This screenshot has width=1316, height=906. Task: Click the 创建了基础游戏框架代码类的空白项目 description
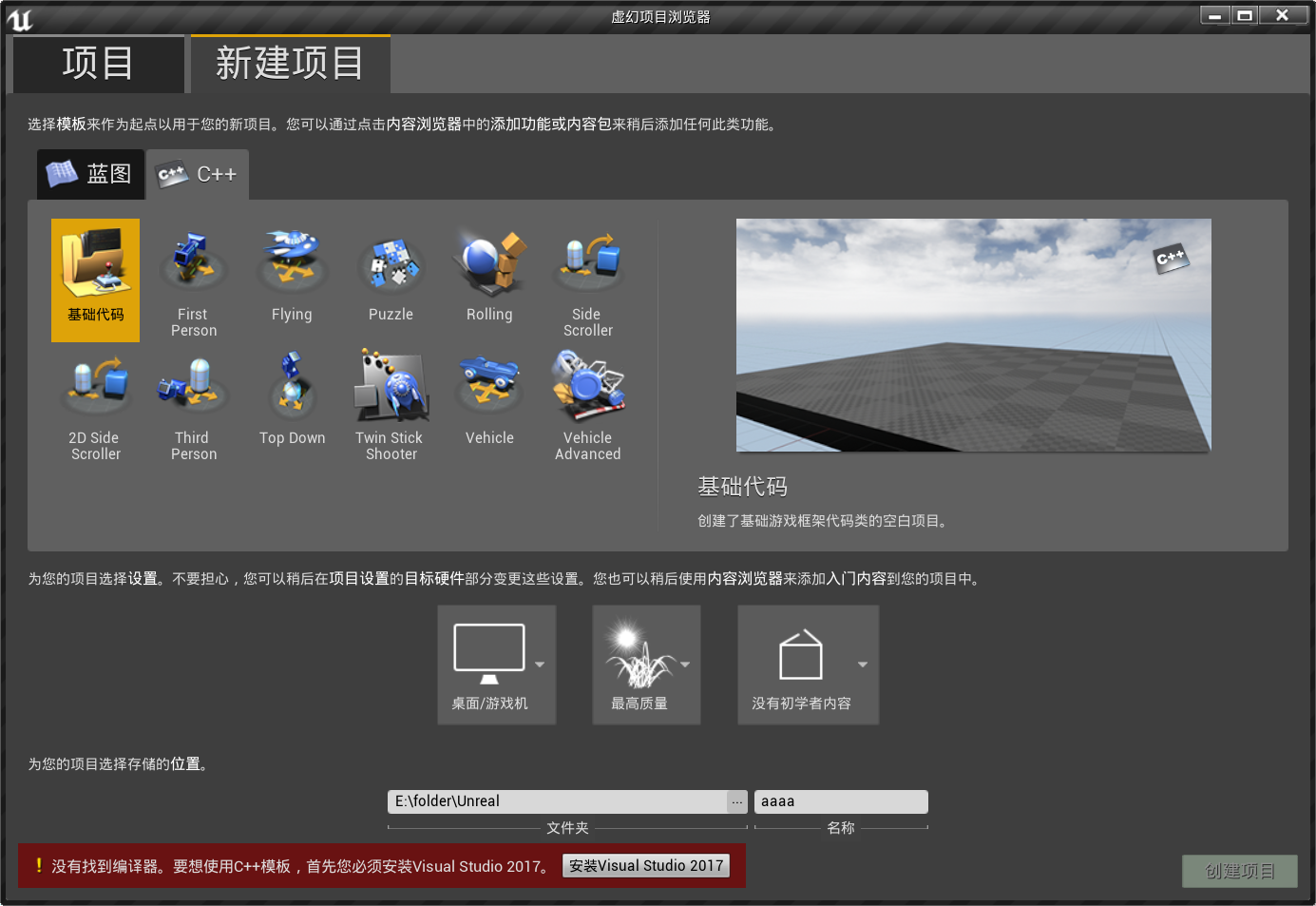[823, 521]
